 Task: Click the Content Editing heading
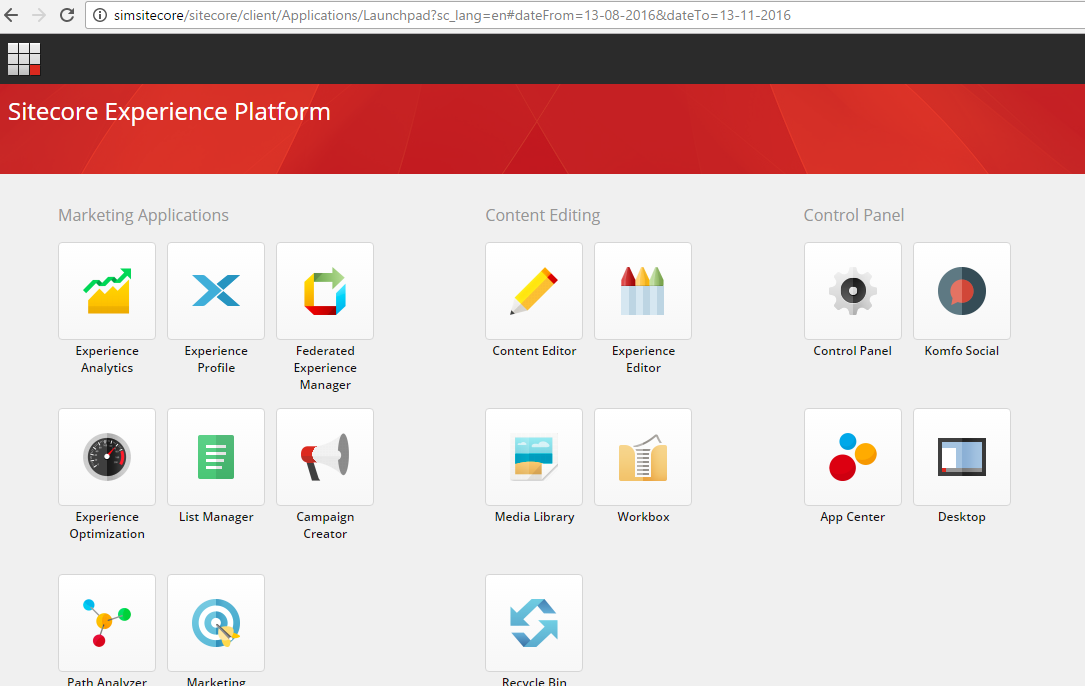click(x=543, y=215)
